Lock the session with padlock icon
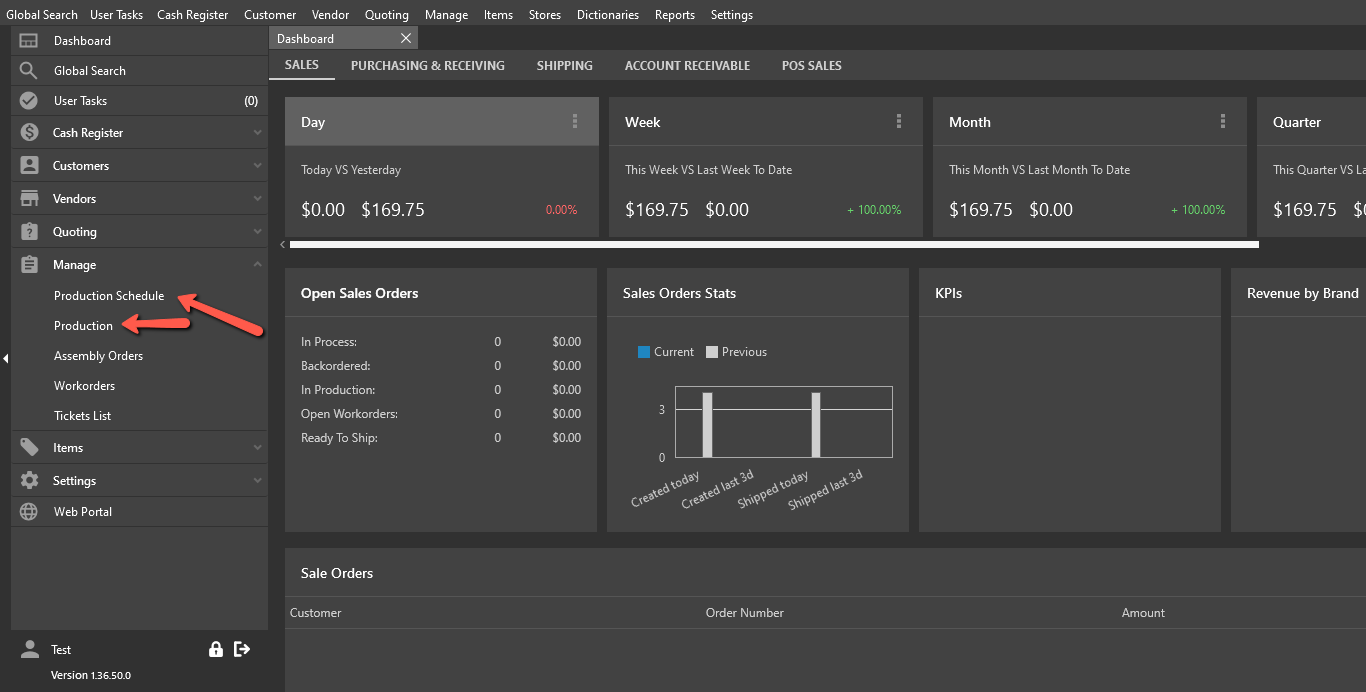 215,649
